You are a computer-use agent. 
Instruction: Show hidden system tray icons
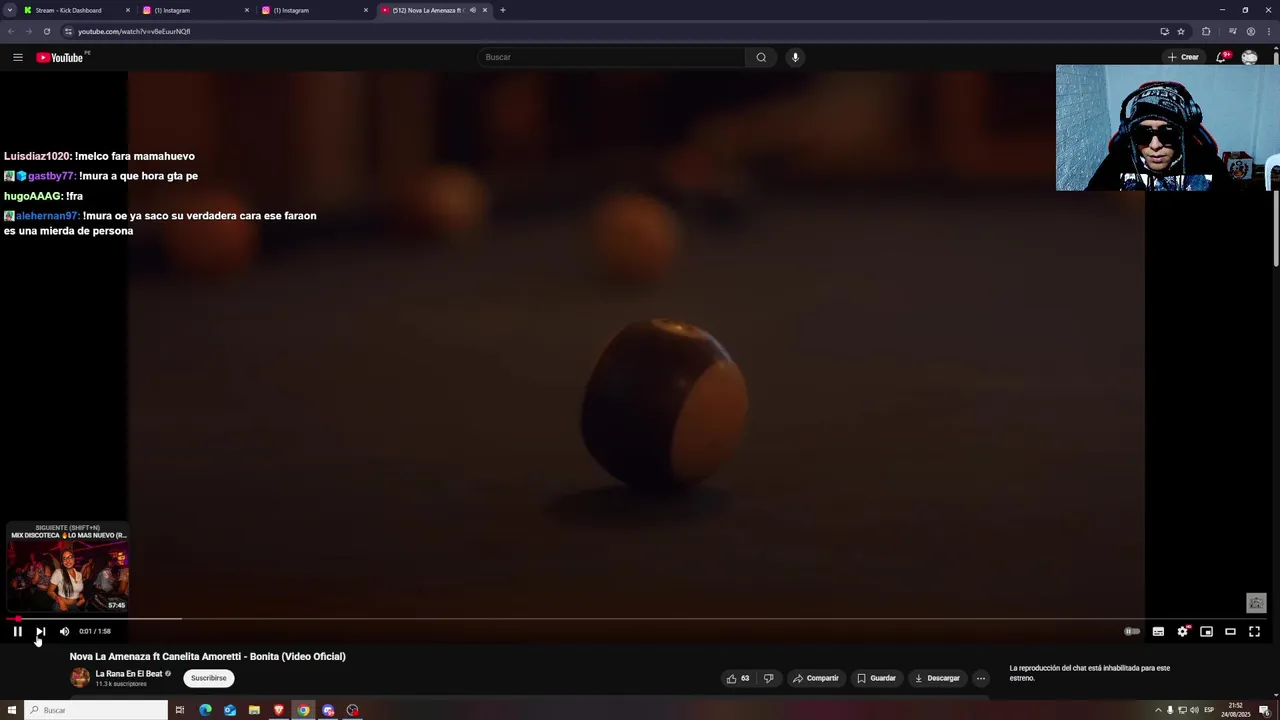1158,710
